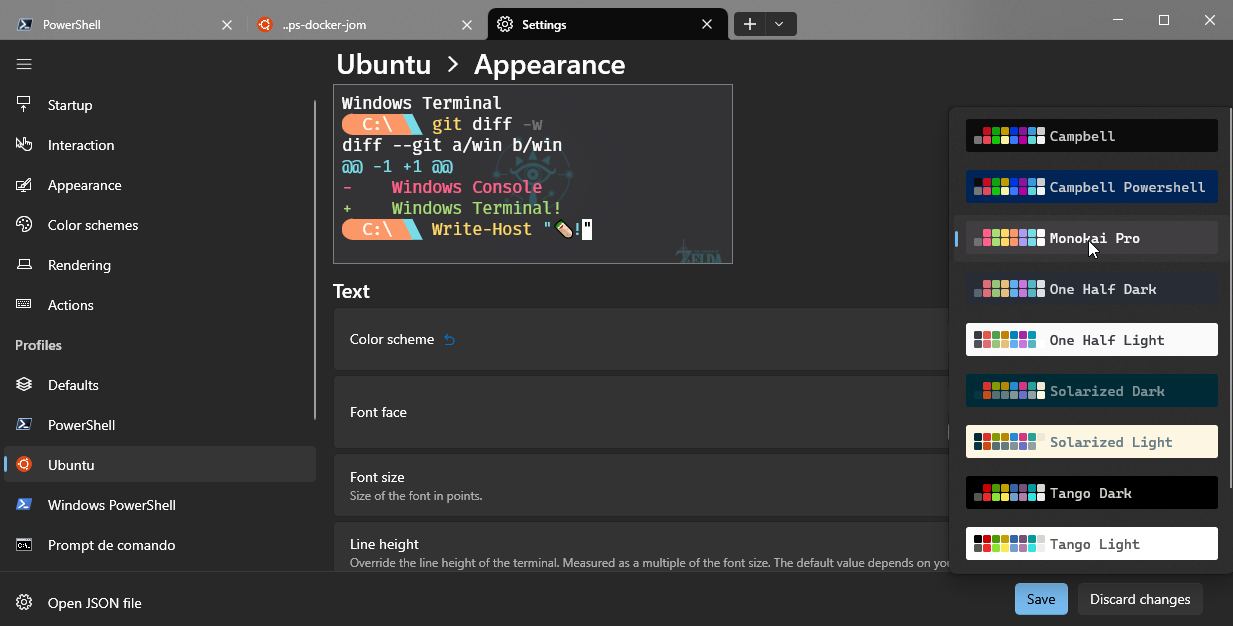Screen dimensions: 1233x626
Task: Click the Ubuntu tab icon
Action: tap(264, 25)
